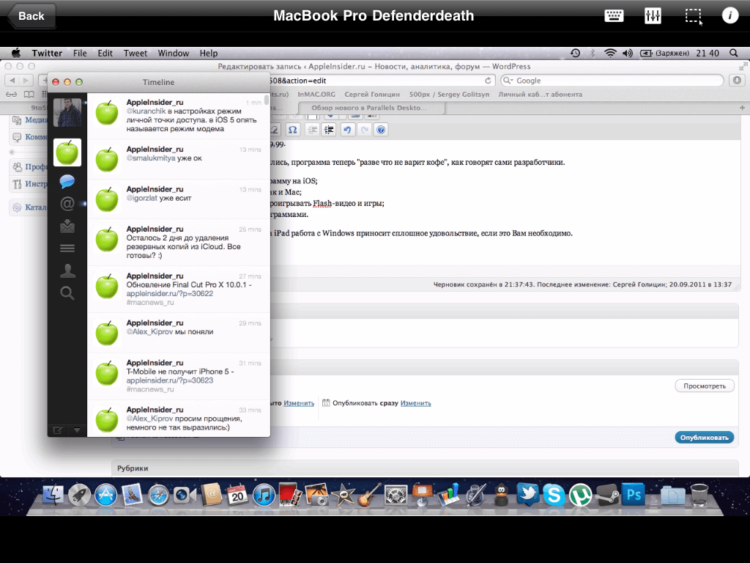Viewport: 750px width, 563px height.
Task: Click the Google search field in Safari
Action: click(x=612, y=80)
